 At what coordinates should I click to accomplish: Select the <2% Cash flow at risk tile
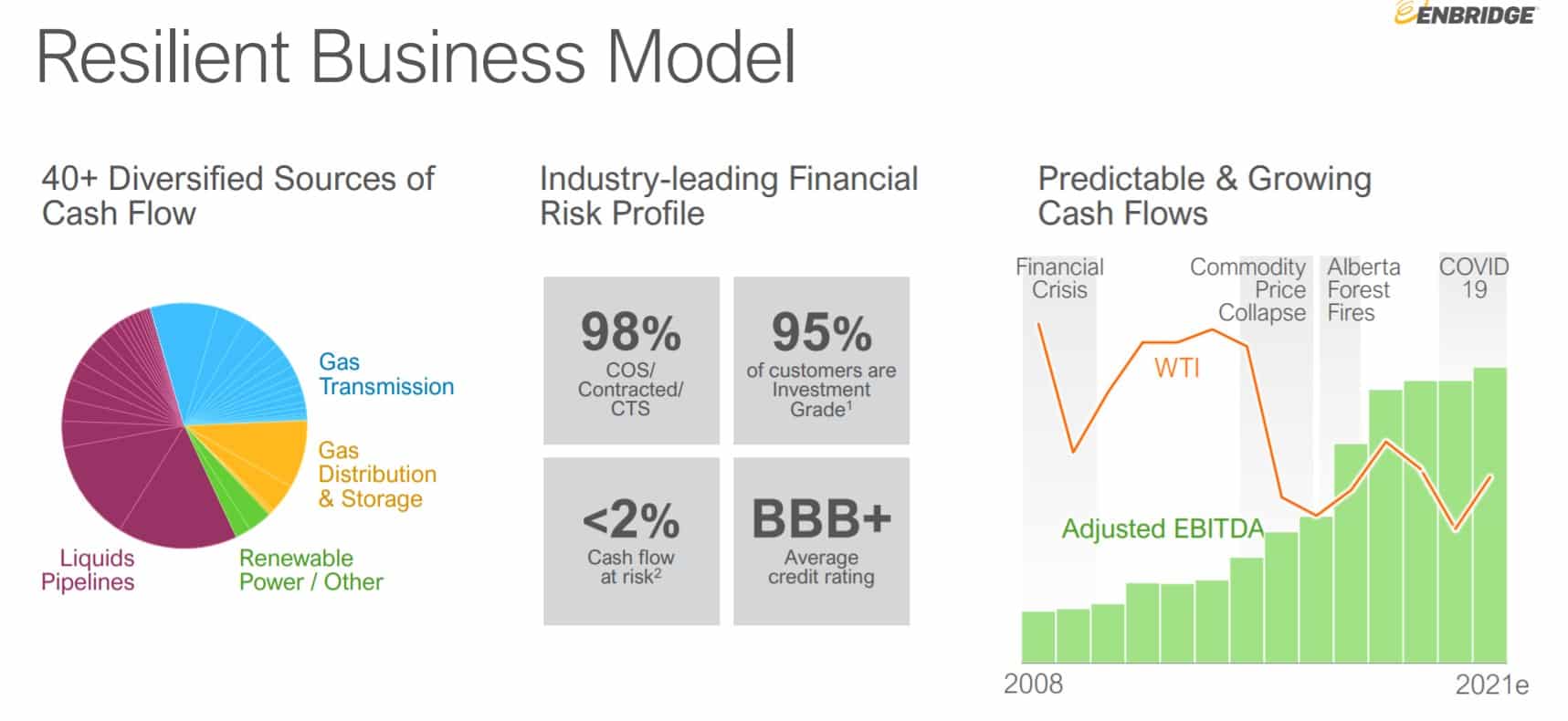click(631, 541)
